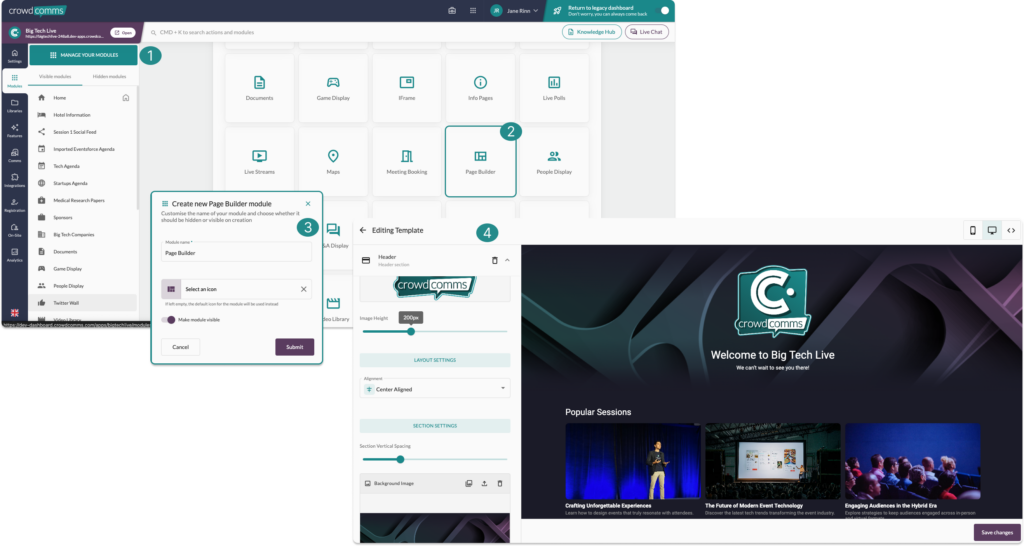
Task: Click the Module name input field
Action: [236, 253]
